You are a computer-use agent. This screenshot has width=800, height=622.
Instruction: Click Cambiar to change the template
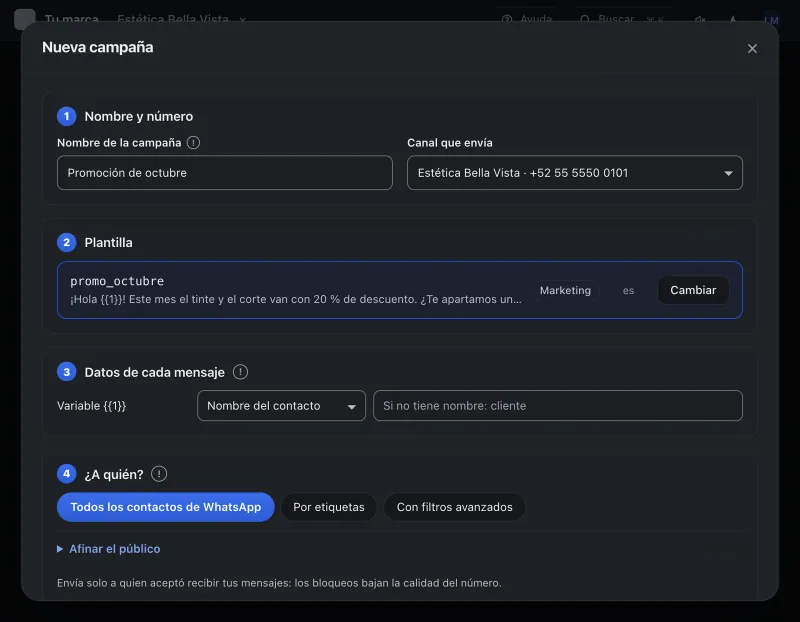pyautogui.click(x=693, y=290)
